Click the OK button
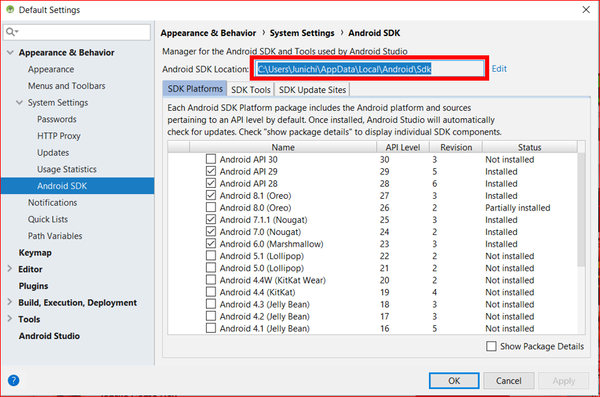Viewport: 600px width, 397px height. point(454,381)
